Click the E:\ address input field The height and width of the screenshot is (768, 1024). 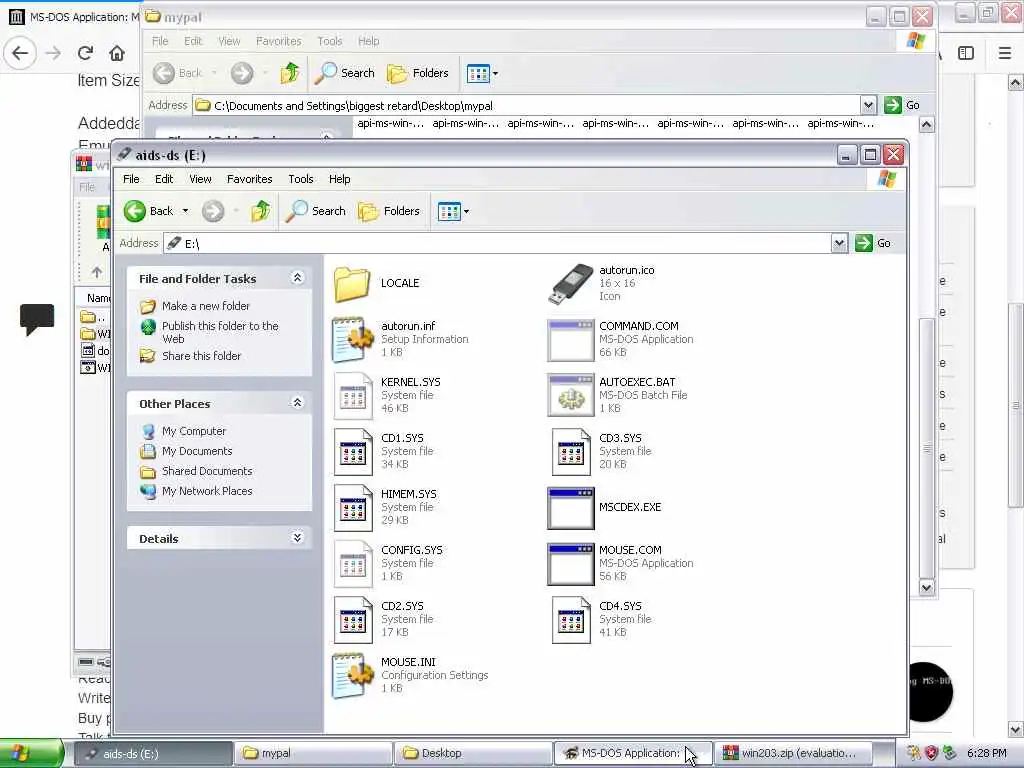coord(498,244)
